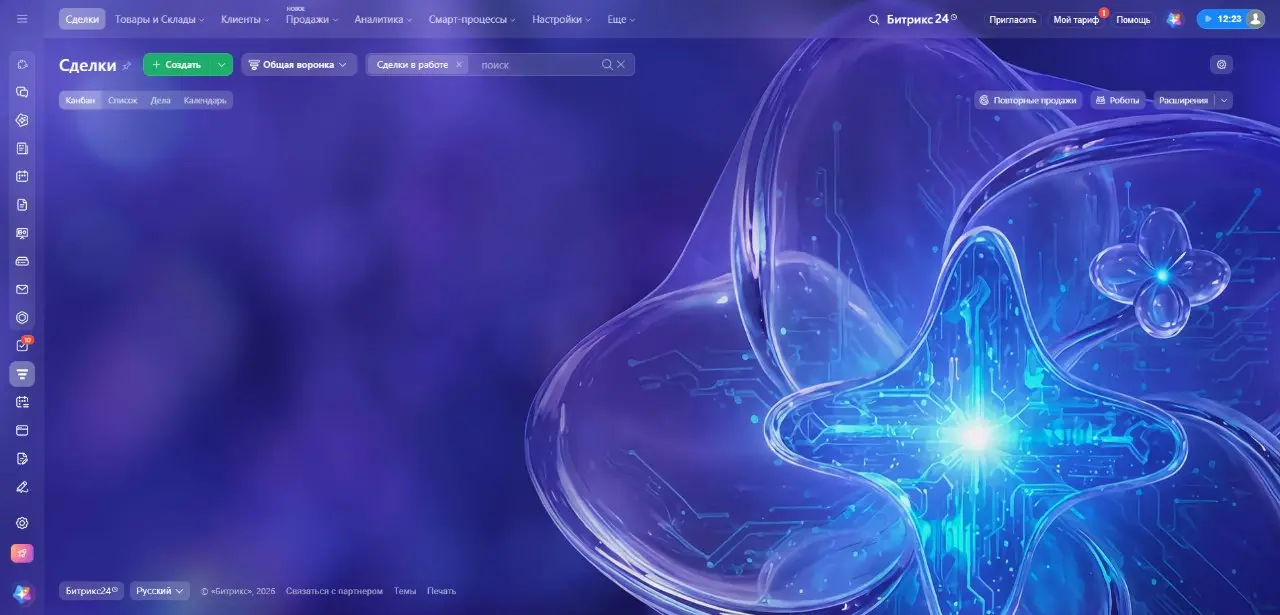Open kanban settings gear above Расширения
1280x615 pixels.
click(x=1221, y=65)
